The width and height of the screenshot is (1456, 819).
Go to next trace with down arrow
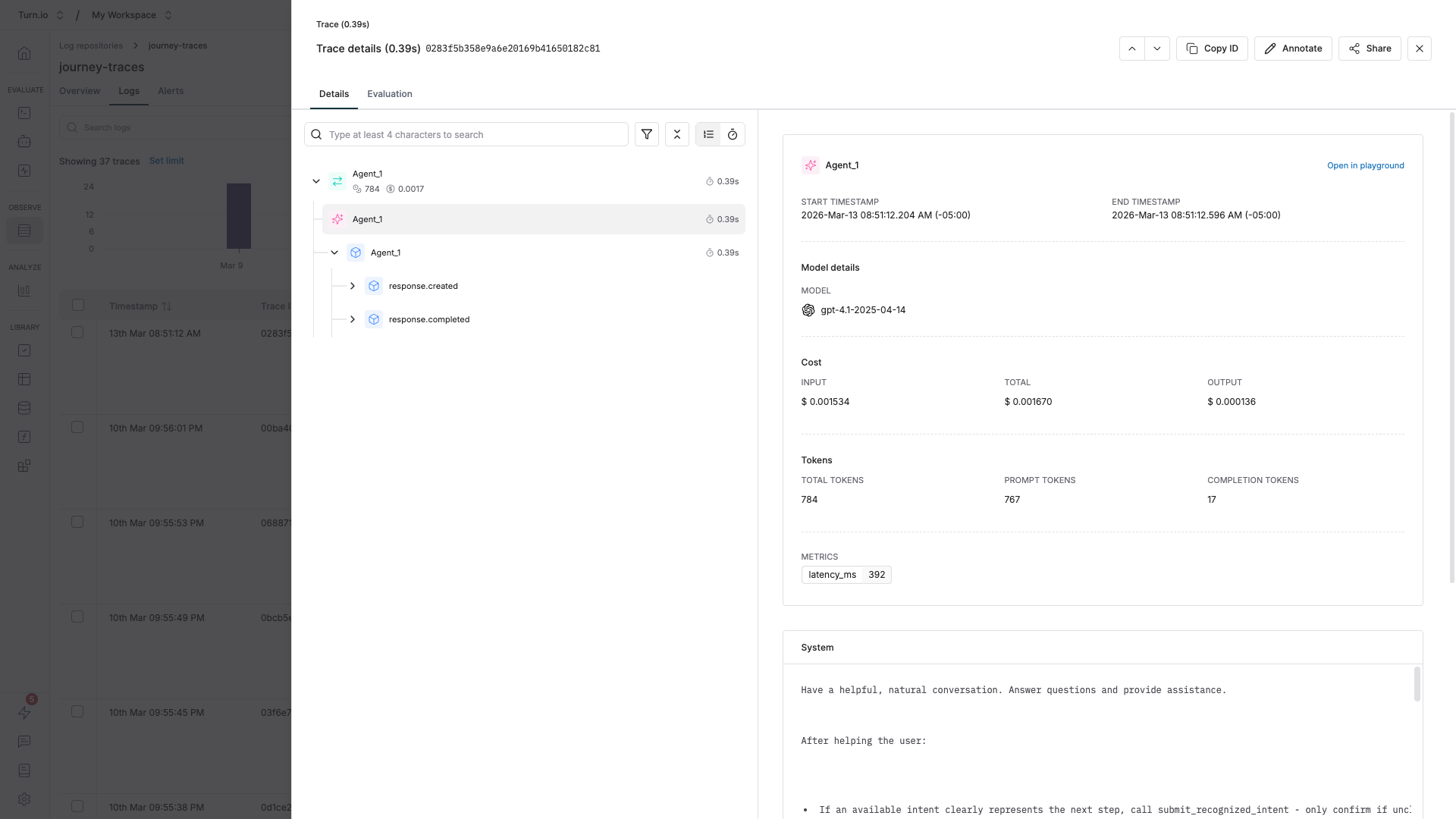1156,49
